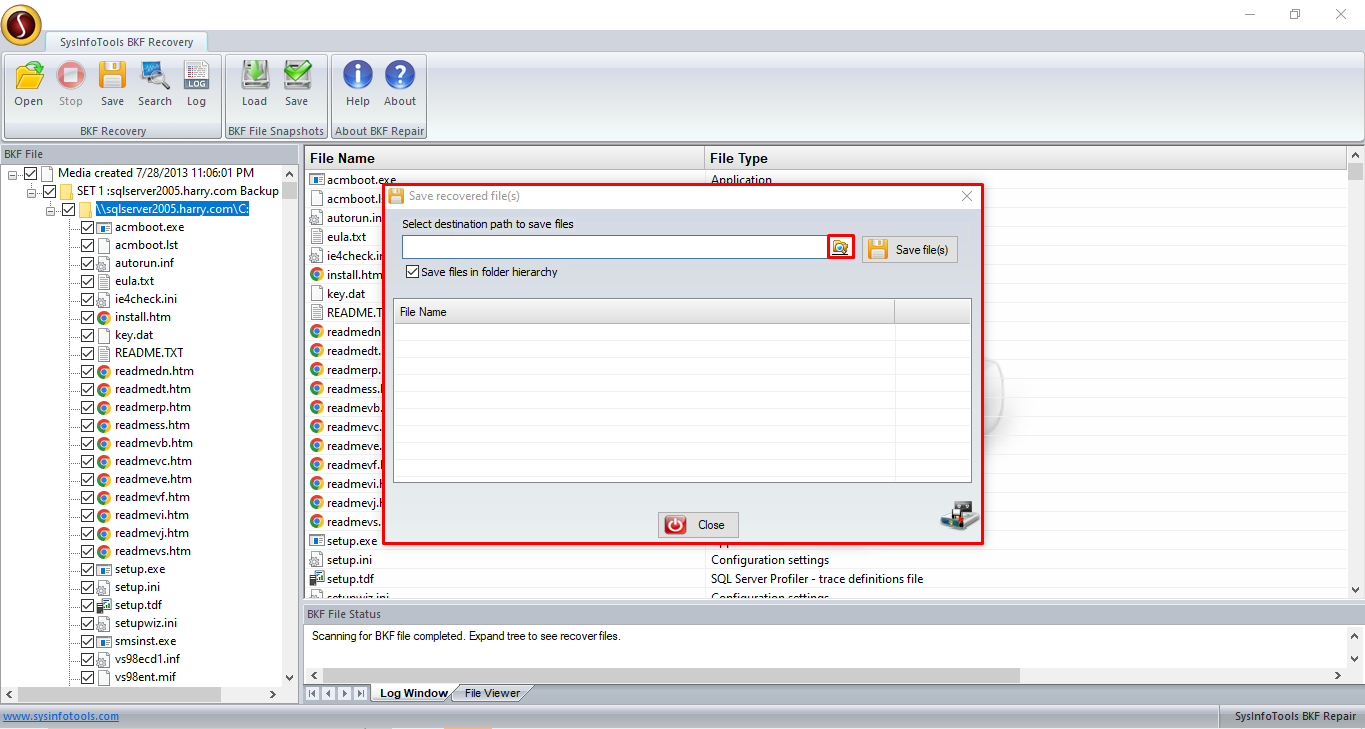Toggle Save files in folder hierarchy checkbox

coord(412,272)
